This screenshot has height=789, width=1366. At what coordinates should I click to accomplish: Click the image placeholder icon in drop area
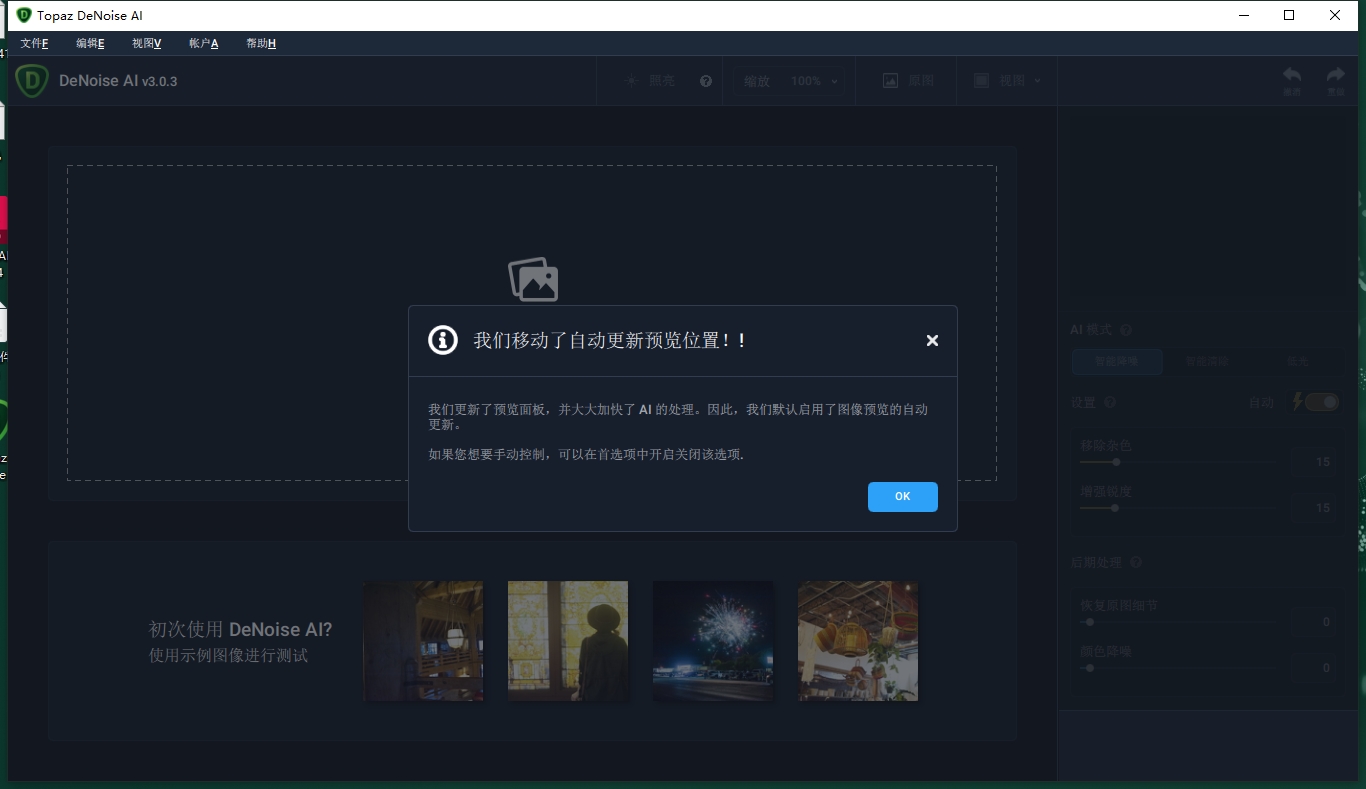point(533,279)
